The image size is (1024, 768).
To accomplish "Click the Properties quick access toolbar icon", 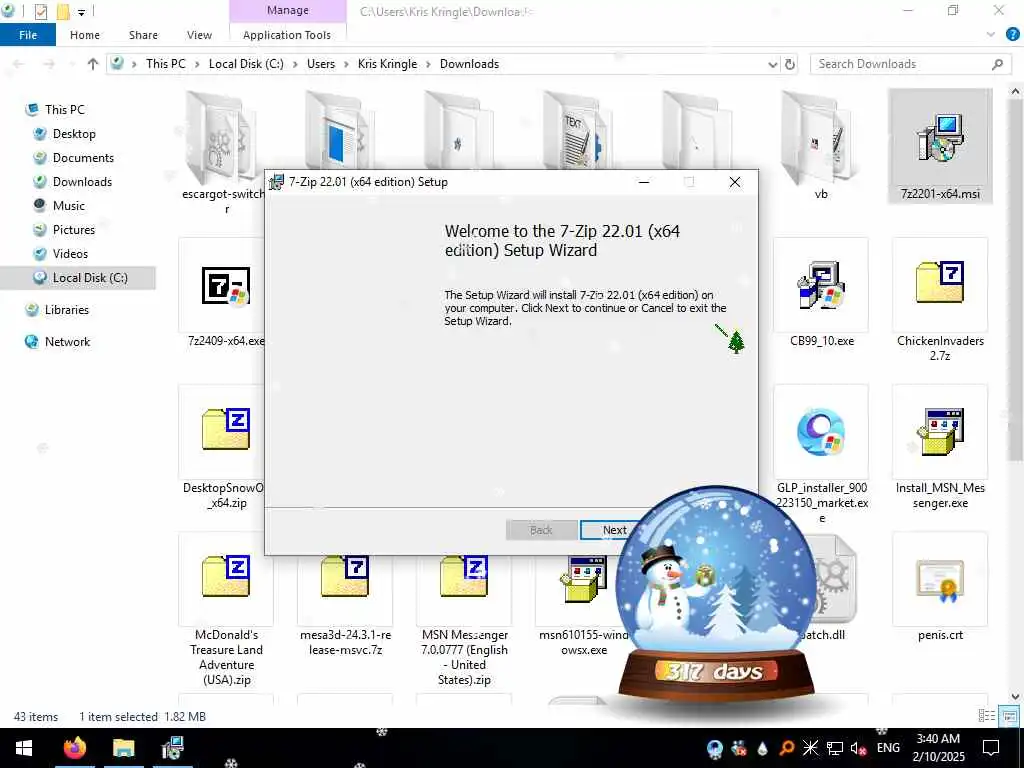I will (x=40, y=11).
